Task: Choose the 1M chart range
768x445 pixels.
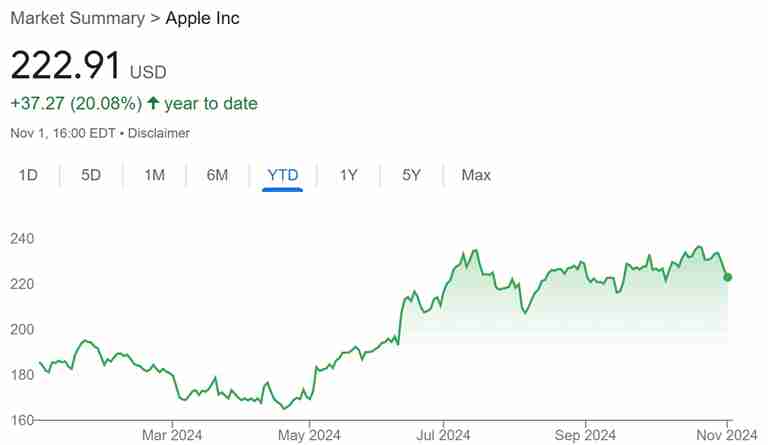Action: (x=154, y=175)
